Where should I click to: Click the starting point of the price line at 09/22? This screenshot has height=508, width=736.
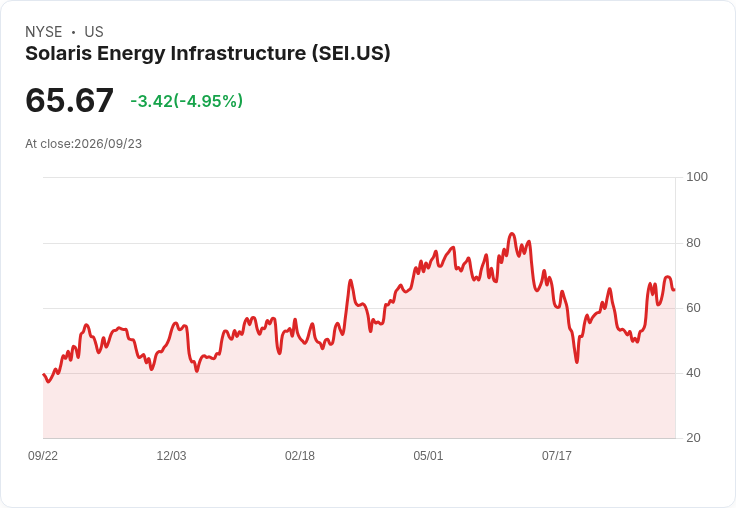(x=44, y=374)
